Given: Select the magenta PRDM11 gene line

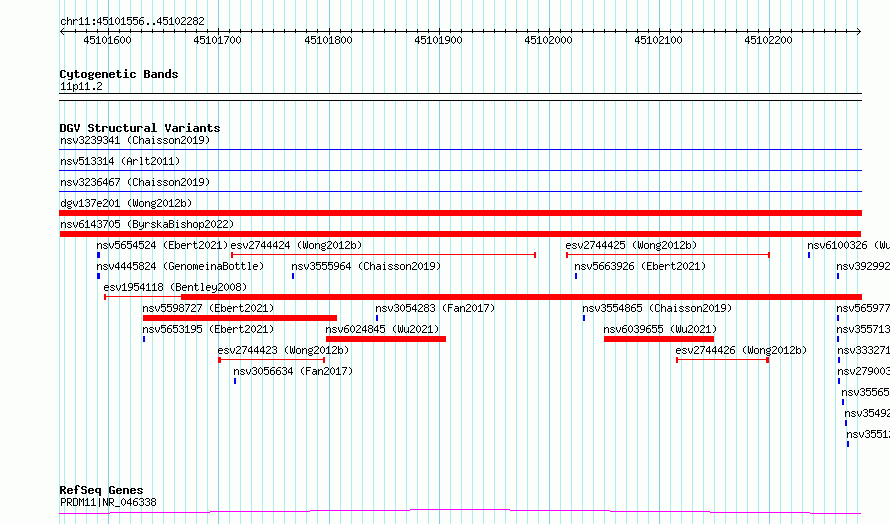Looking at the screenshot, I should click(x=460, y=512).
